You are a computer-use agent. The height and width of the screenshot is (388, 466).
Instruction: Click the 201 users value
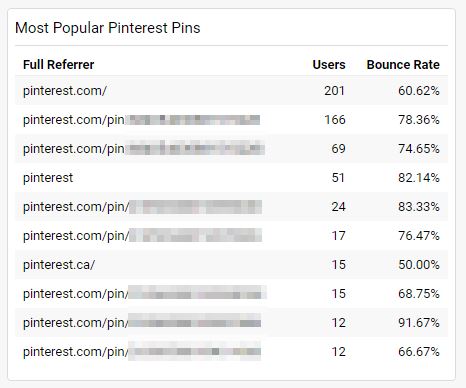click(334, 91)
